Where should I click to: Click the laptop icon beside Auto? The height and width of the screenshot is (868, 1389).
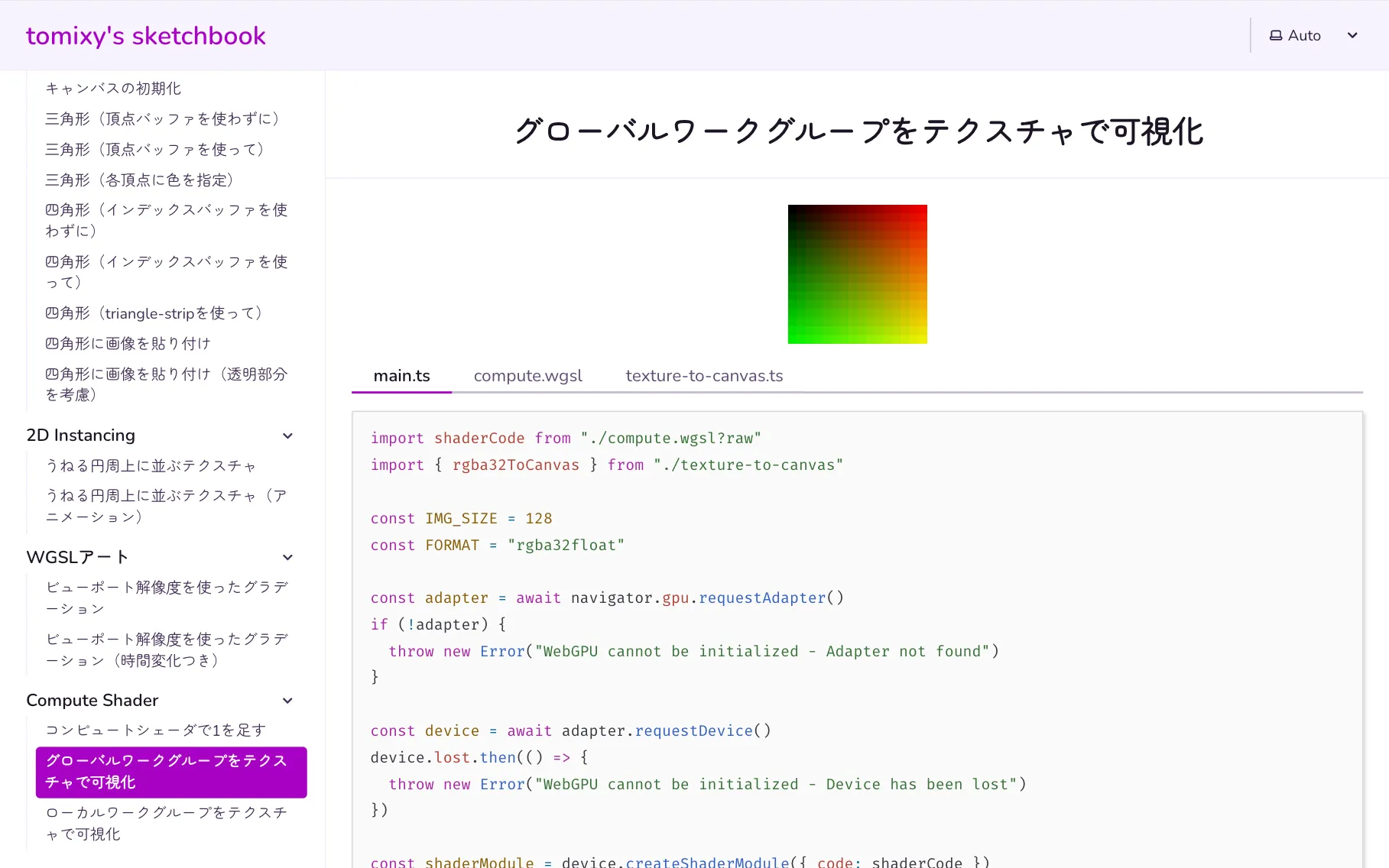click(x=1275, y=36)
